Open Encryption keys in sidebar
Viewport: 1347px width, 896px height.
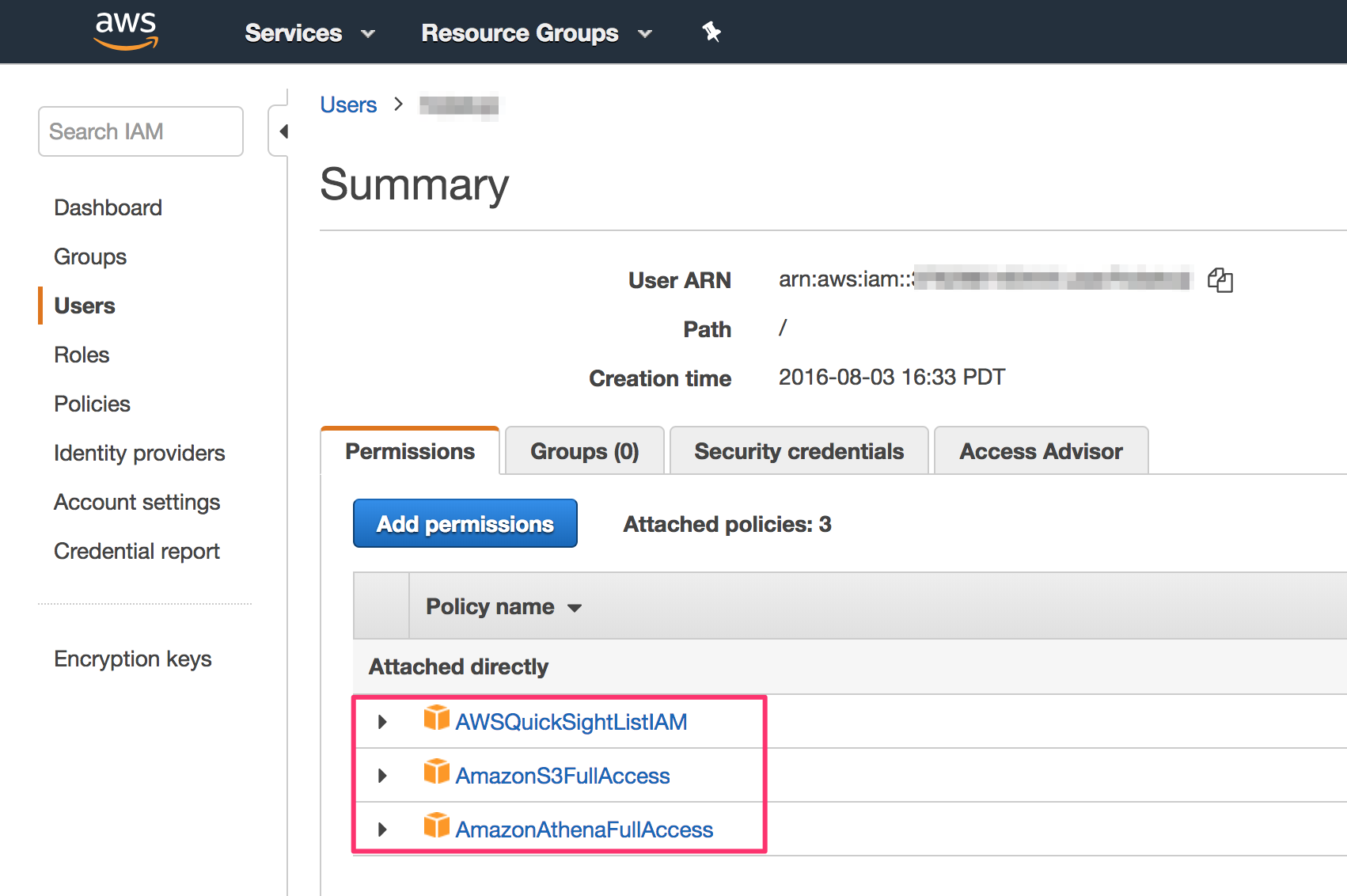[x=133, y=659]
